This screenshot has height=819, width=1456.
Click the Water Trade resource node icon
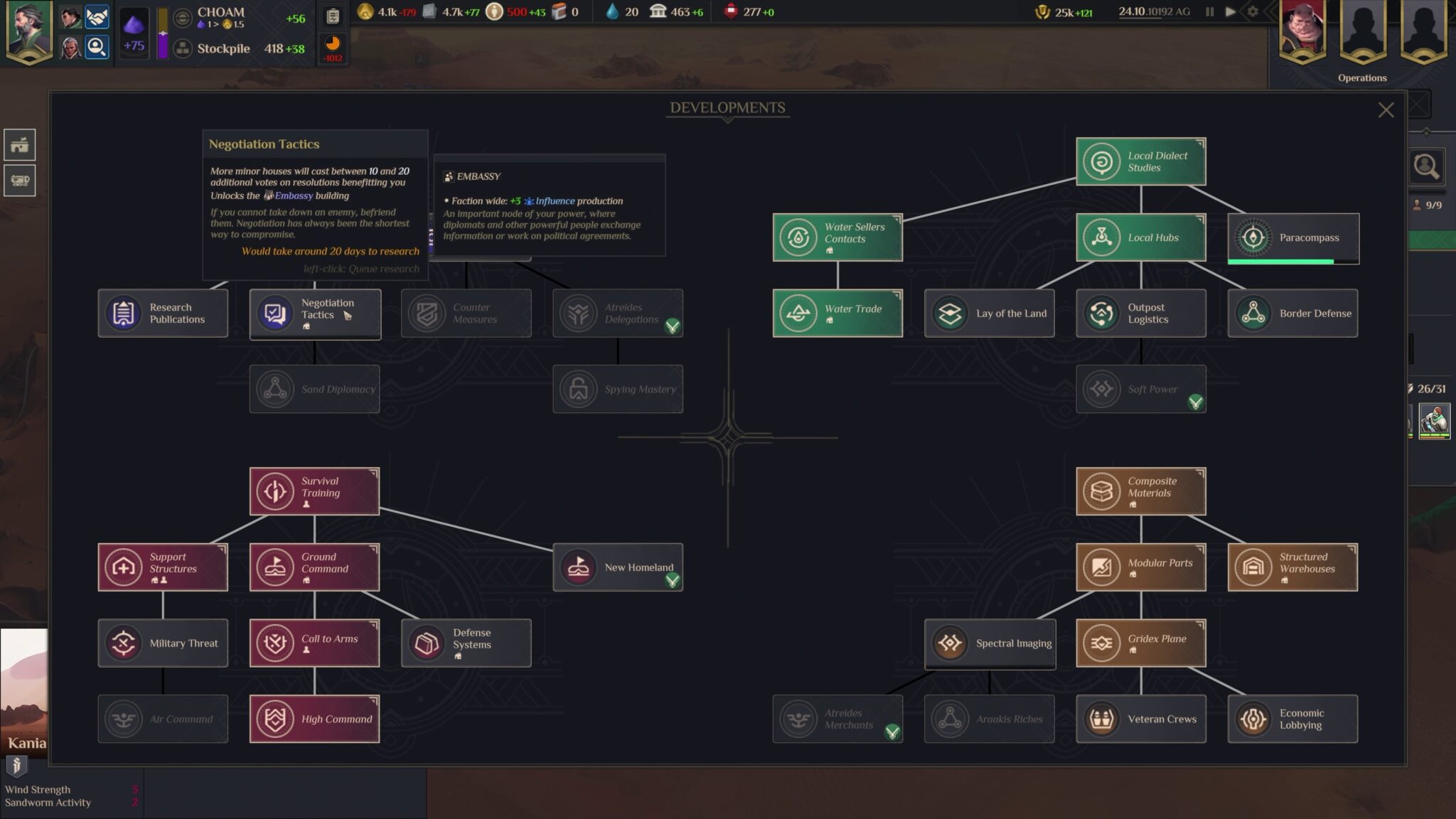[796, 313]
